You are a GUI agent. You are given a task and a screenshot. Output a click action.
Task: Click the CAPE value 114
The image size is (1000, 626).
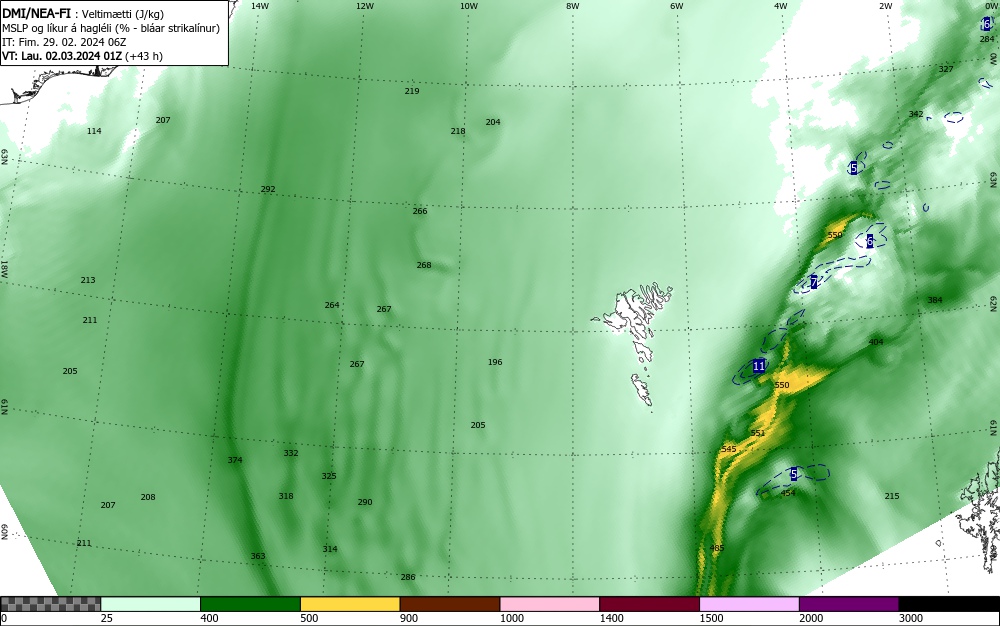tap(94, 131)
